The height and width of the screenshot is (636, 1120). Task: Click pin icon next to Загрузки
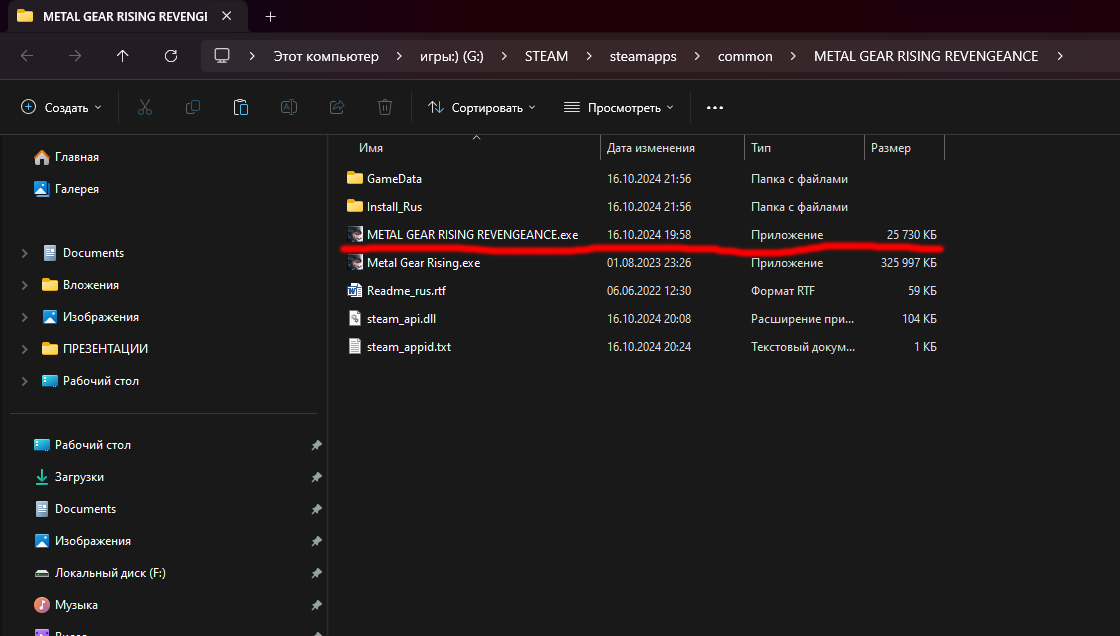316,477
